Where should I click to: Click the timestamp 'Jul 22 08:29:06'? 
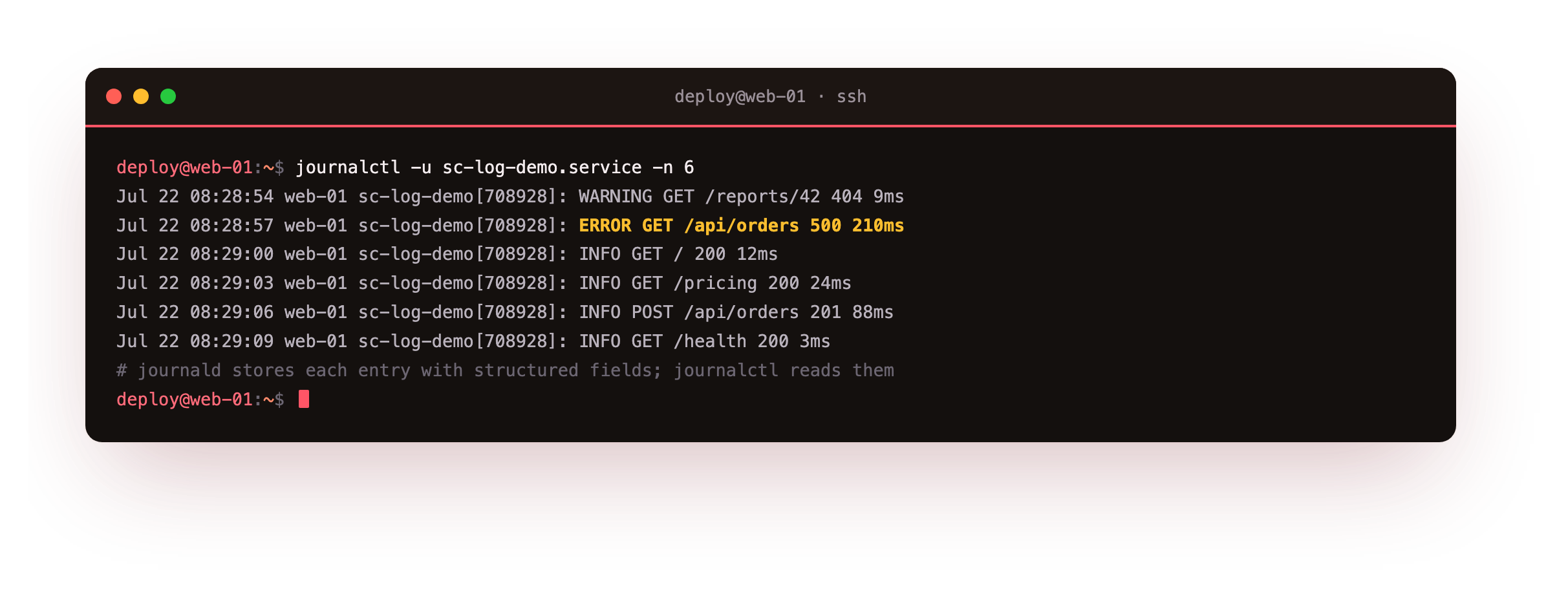tap(195, 312)
